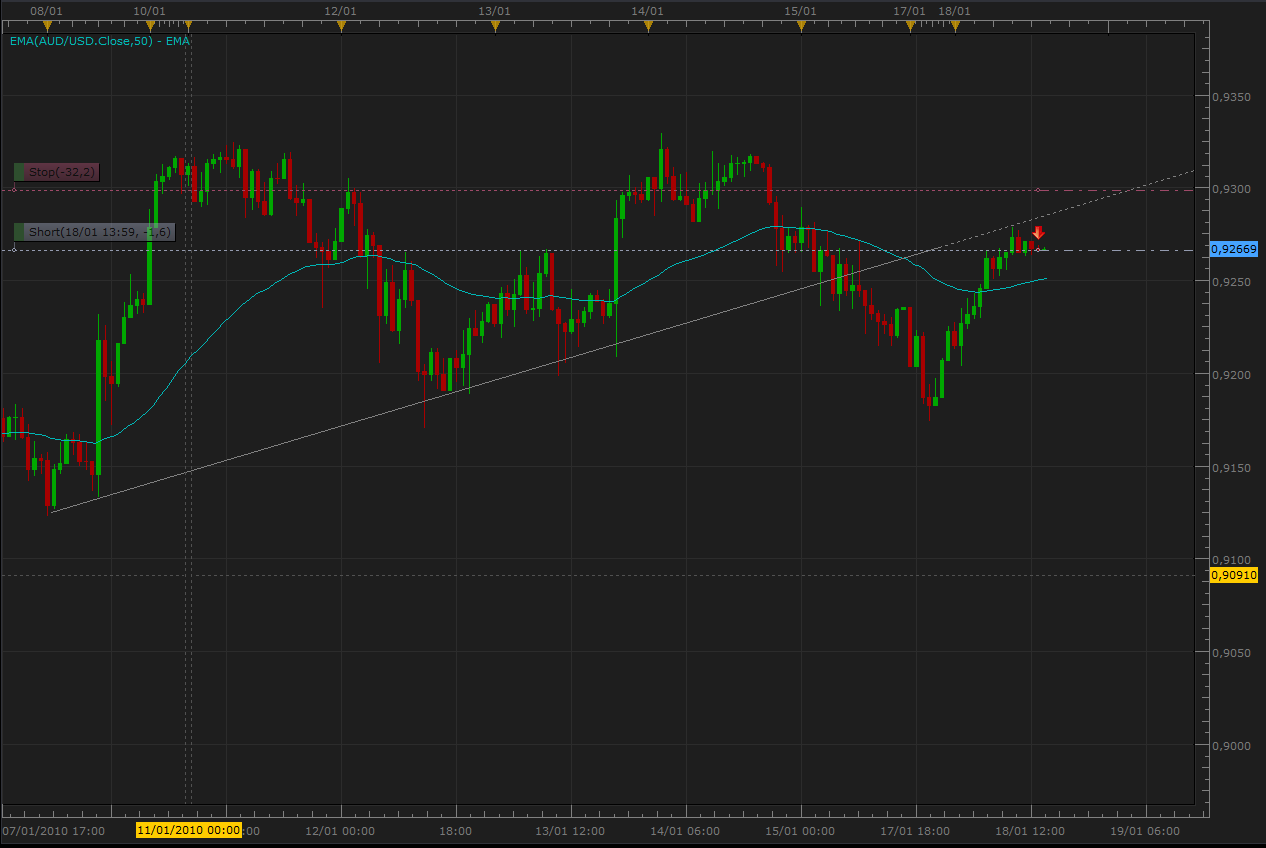Click the blue 0,92669 current price tag
The image size is (1266, 848).
tap(1234, 249)
